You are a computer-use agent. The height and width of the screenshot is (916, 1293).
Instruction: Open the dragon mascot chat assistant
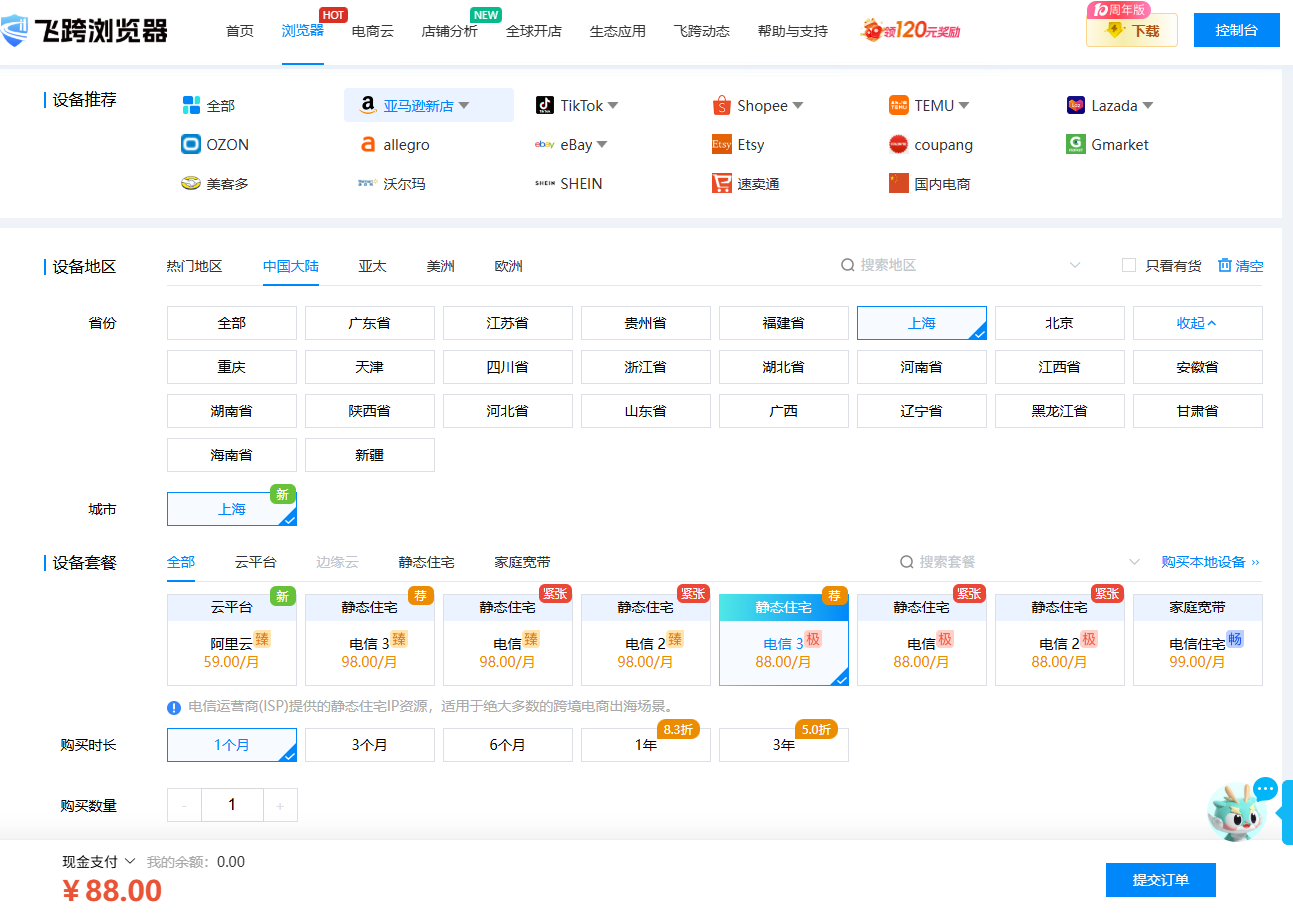[1238, 810]
